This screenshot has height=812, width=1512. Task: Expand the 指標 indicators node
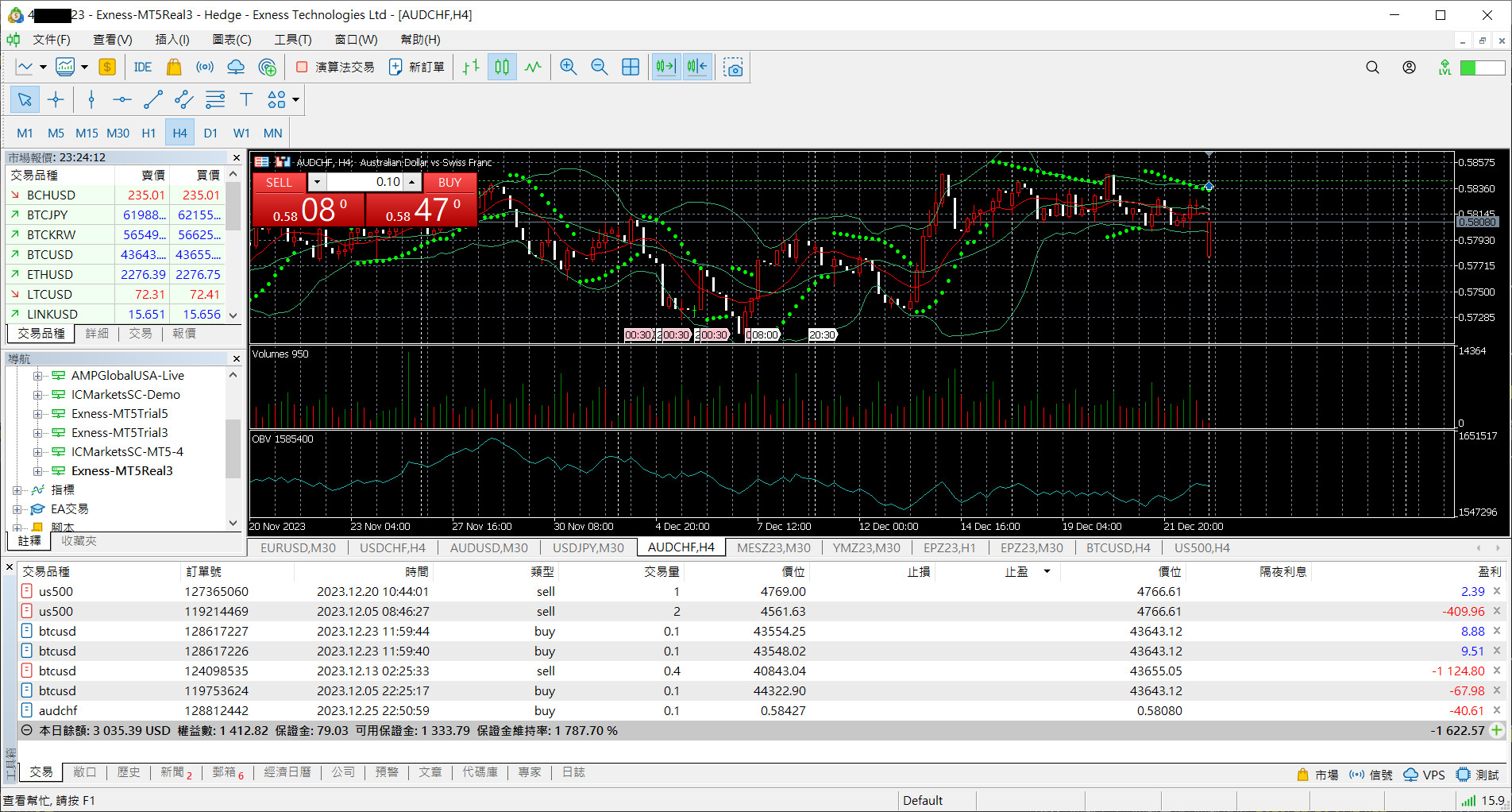17,490
